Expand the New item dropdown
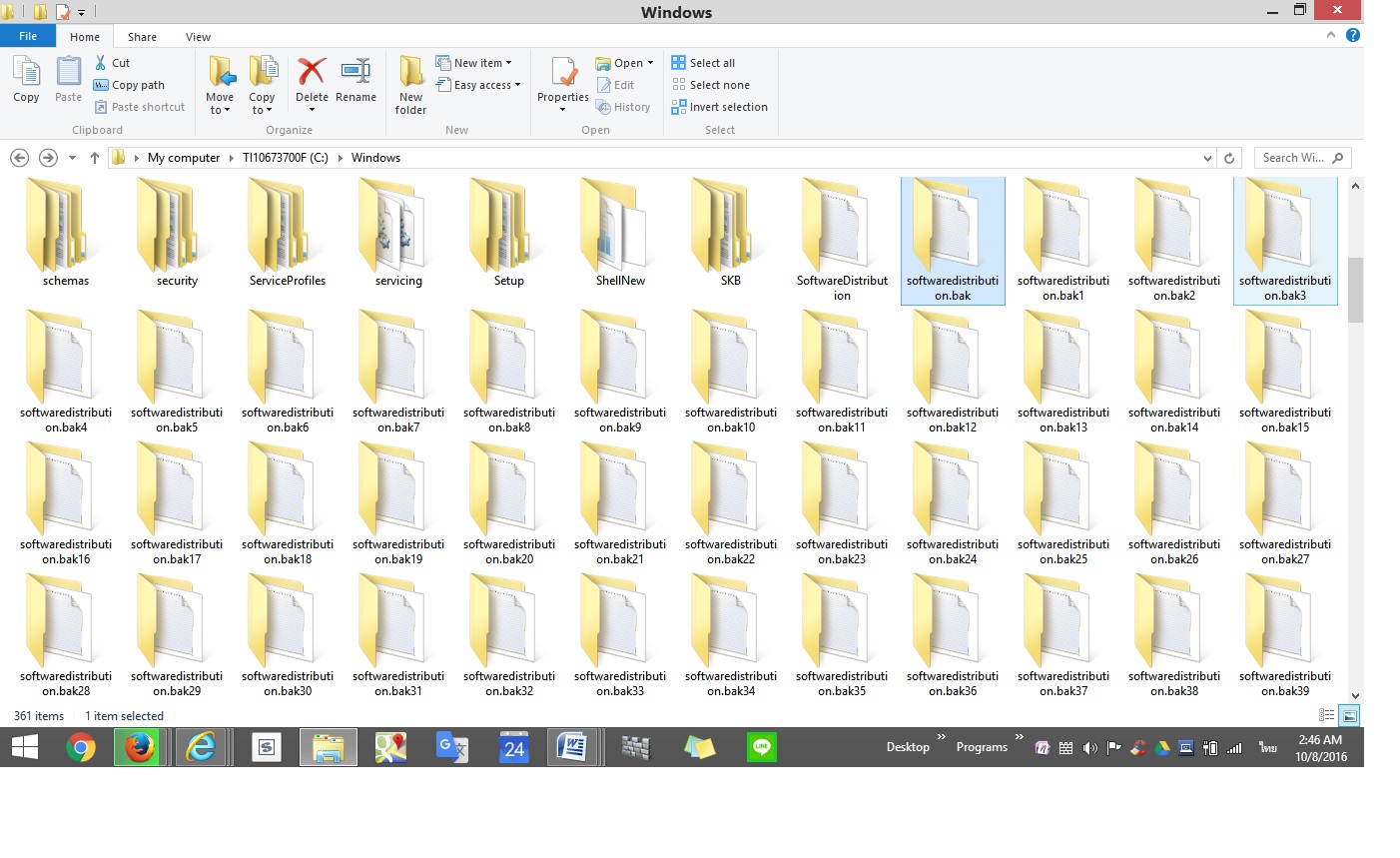The width and height of the screenshot is (1400, 858). [x=475, y=63]
